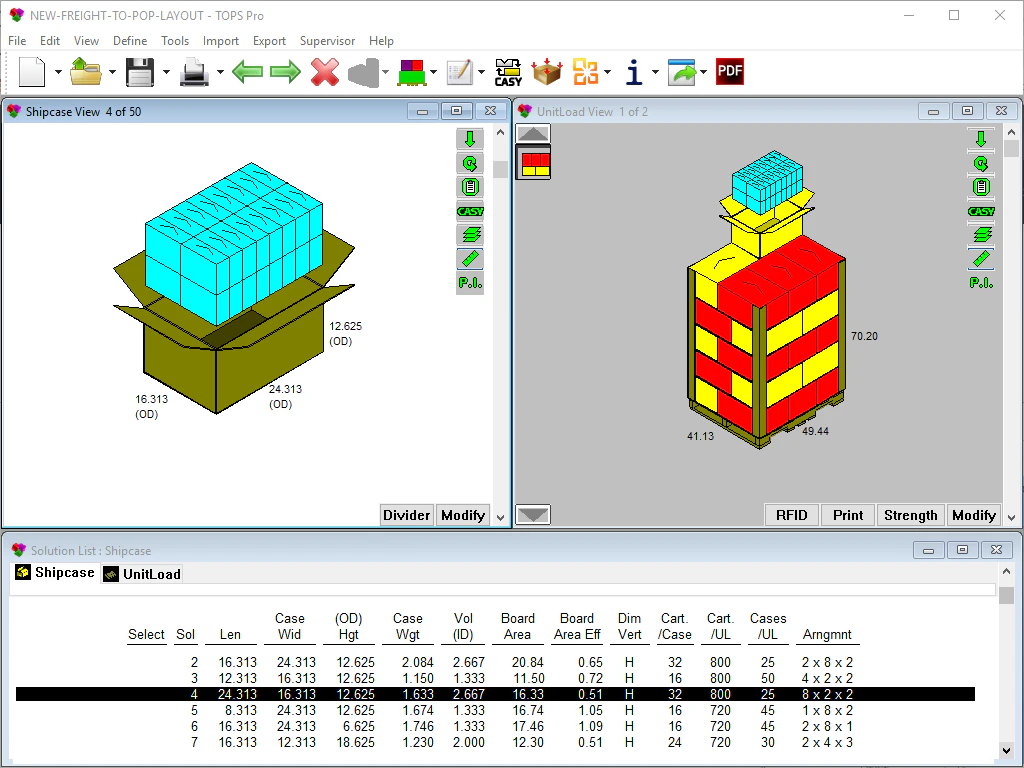The height and width of the screenshot is (768, 1024).
Task: Open the dropdown arrow next to the Open icon
Action: 112,72
